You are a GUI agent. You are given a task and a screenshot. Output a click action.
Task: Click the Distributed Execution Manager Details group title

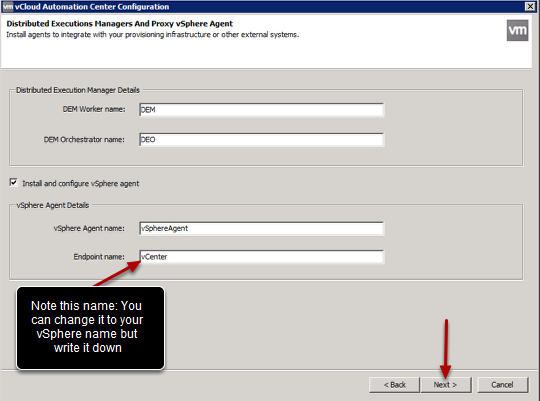click(78, 90)
